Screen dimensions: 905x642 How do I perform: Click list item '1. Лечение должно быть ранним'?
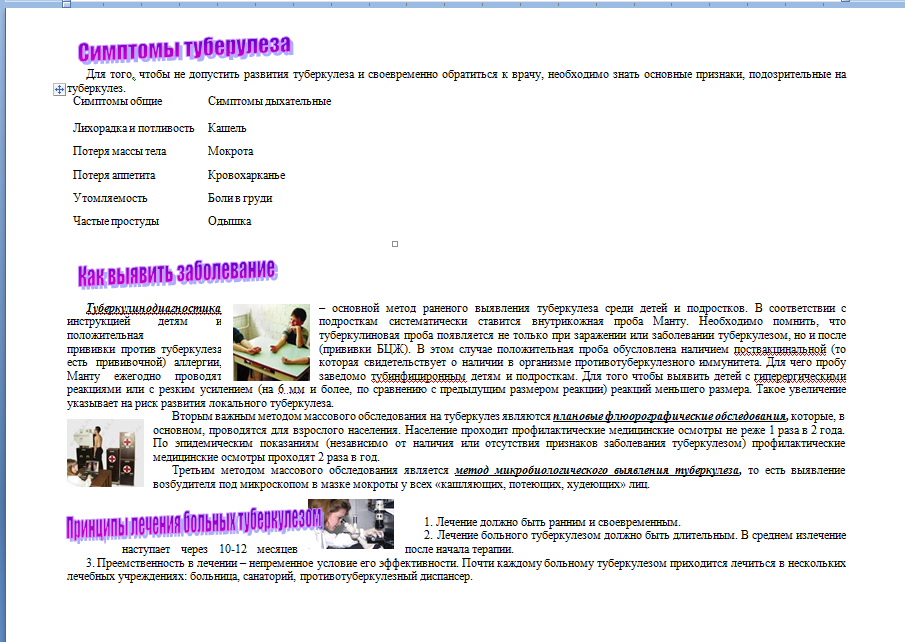(551, 522)
